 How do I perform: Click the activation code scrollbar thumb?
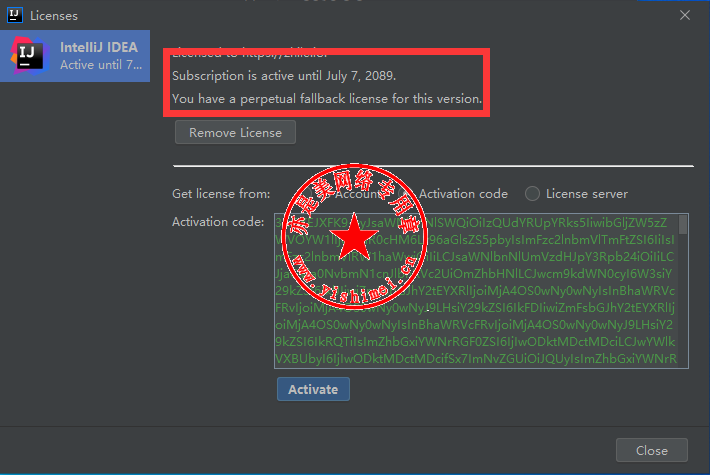tap(683, 225)
